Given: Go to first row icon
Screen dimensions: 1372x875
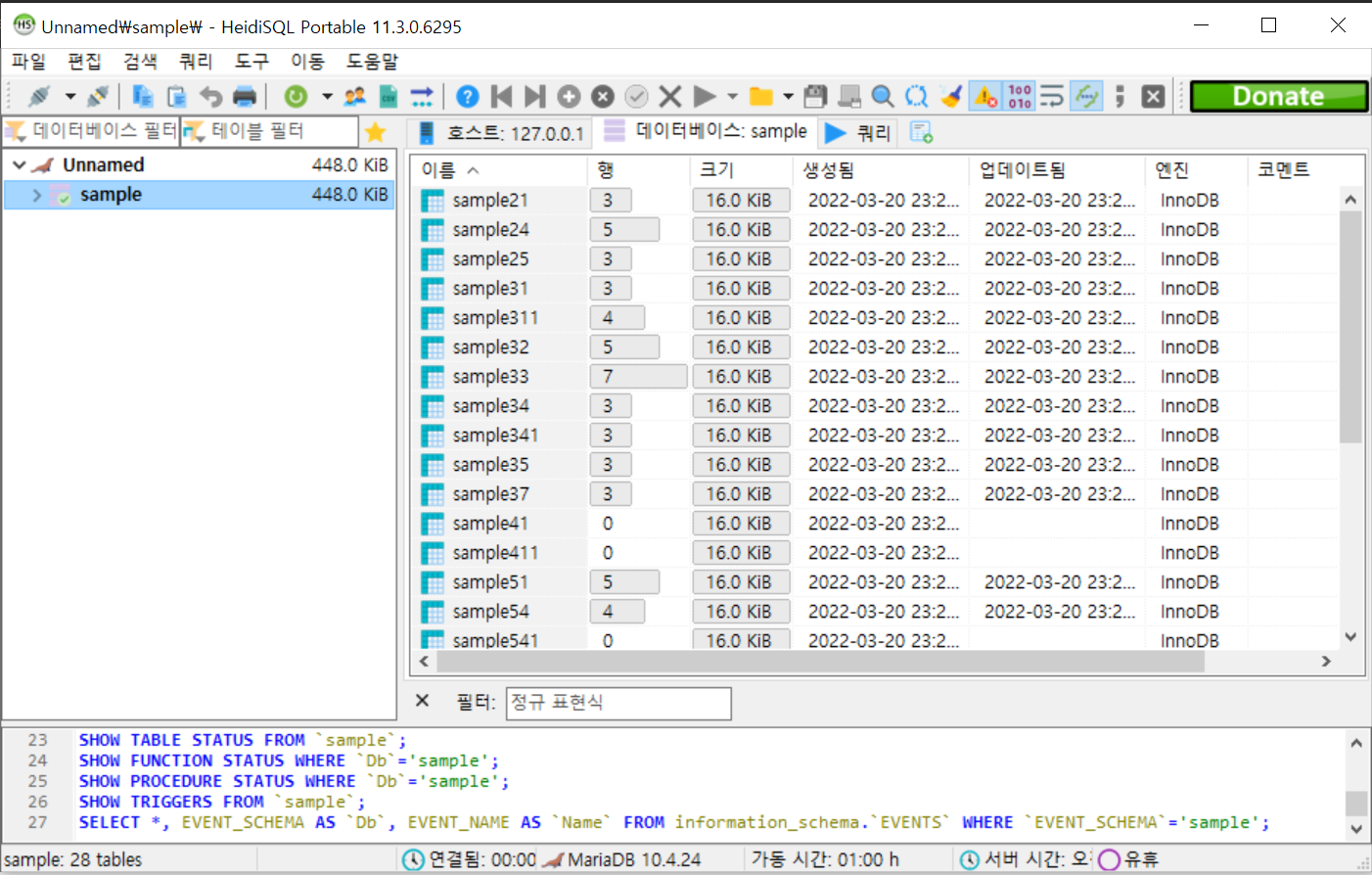Looking at the screenshot, I should [501, 96].
